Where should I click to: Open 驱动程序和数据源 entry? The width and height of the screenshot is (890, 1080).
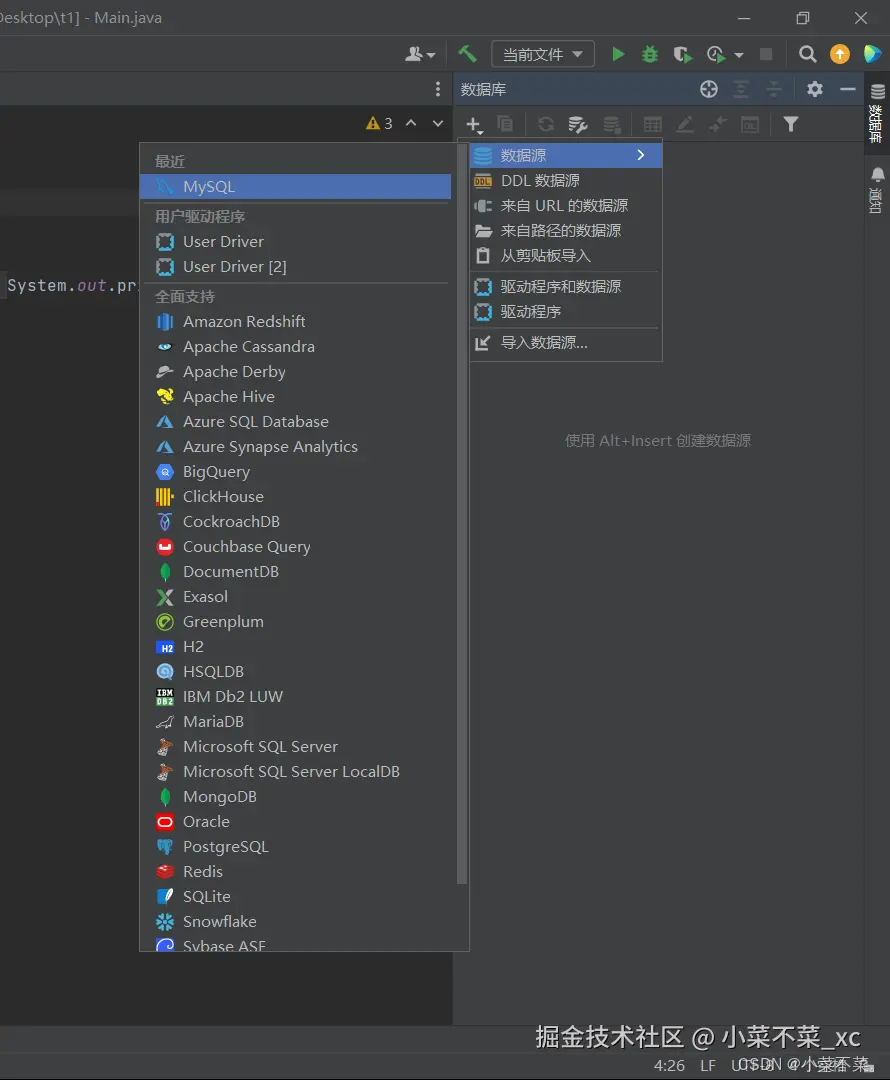566,287
